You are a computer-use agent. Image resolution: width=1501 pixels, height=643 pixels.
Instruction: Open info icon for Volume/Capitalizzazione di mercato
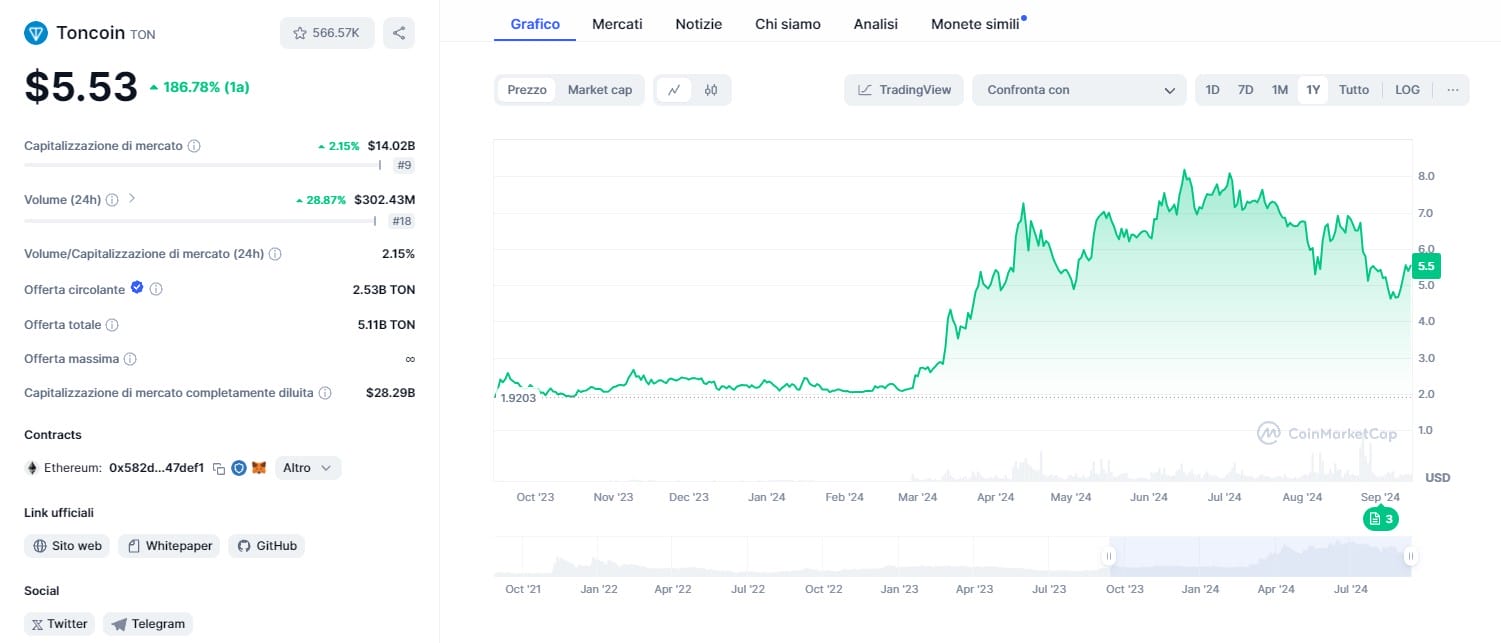(275, 254)
